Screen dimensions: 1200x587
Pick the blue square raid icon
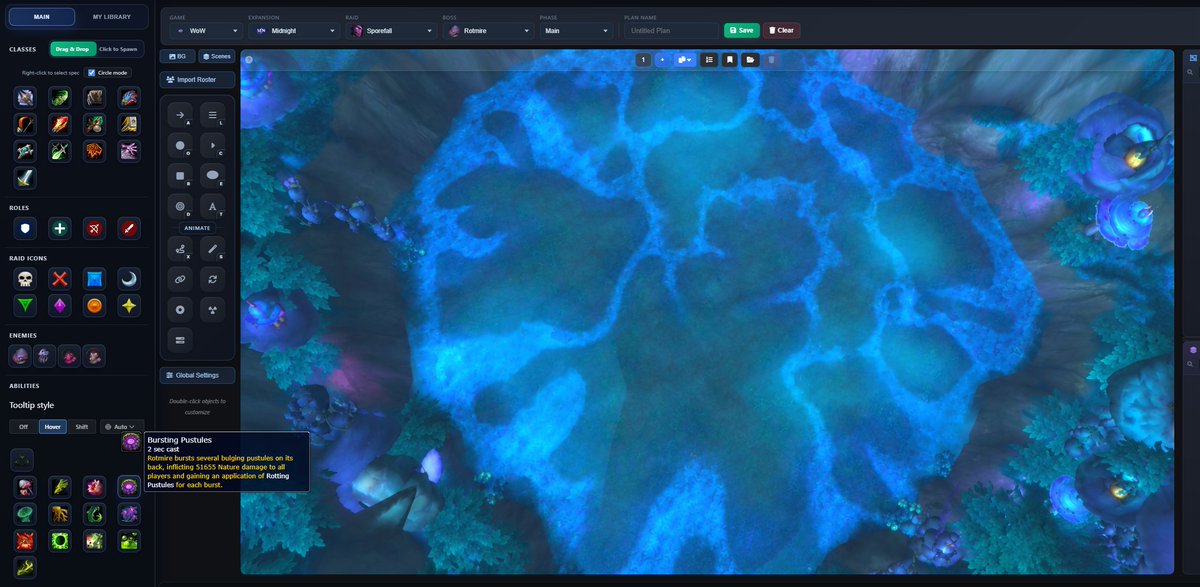[95, 279]
